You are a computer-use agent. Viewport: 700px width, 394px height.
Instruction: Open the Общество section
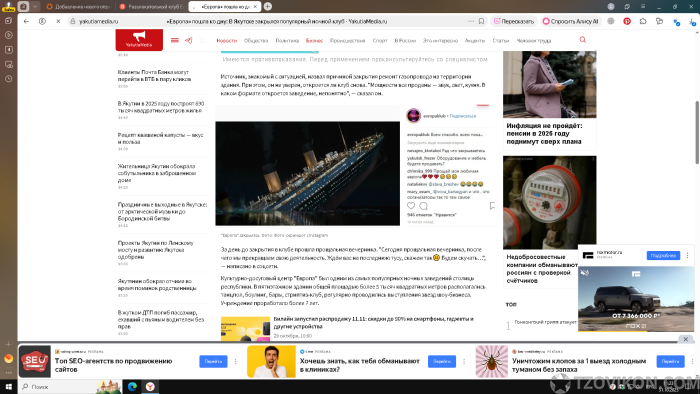click(x=256, y=41)
